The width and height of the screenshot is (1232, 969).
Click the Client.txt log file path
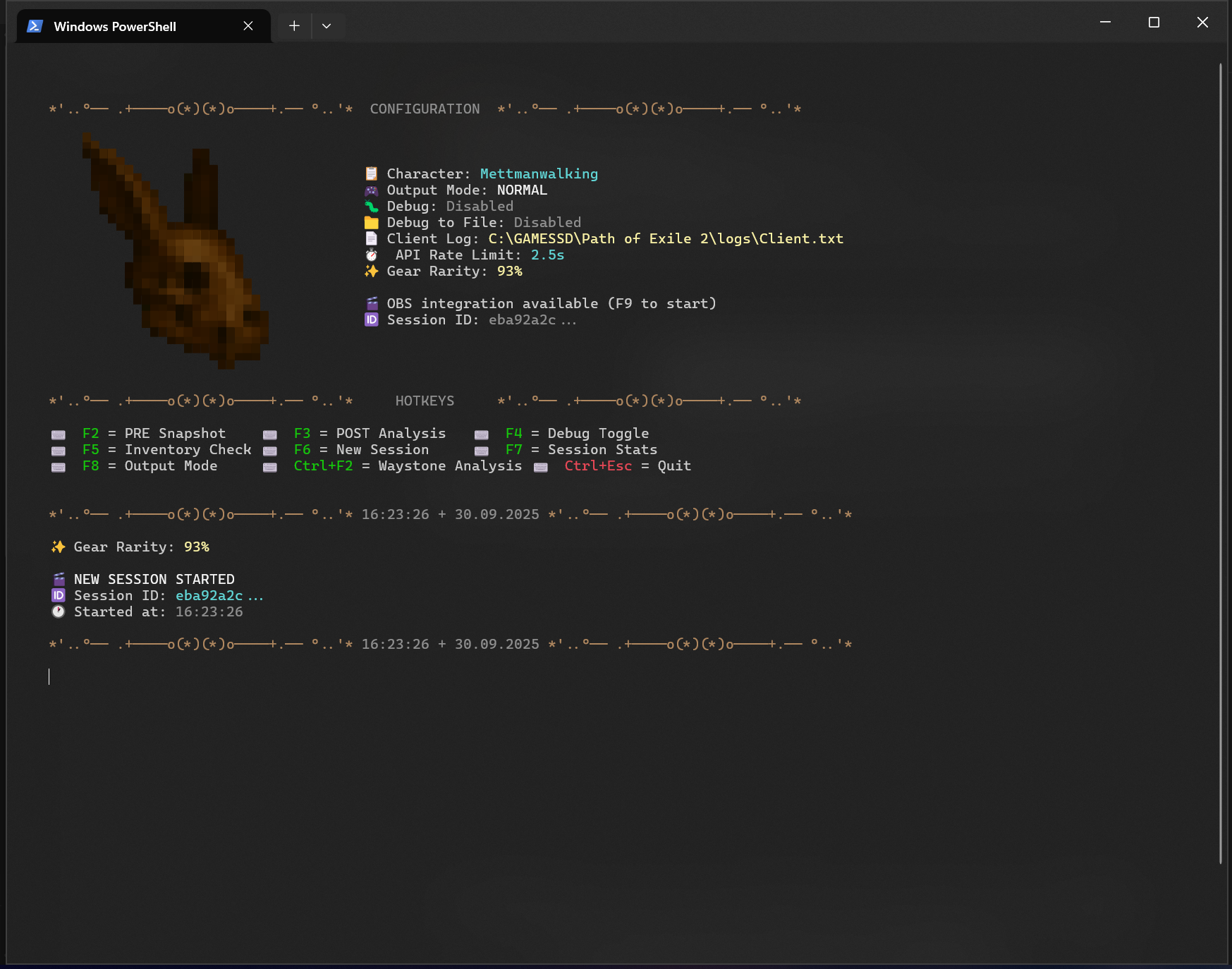(x=666, y=238)
